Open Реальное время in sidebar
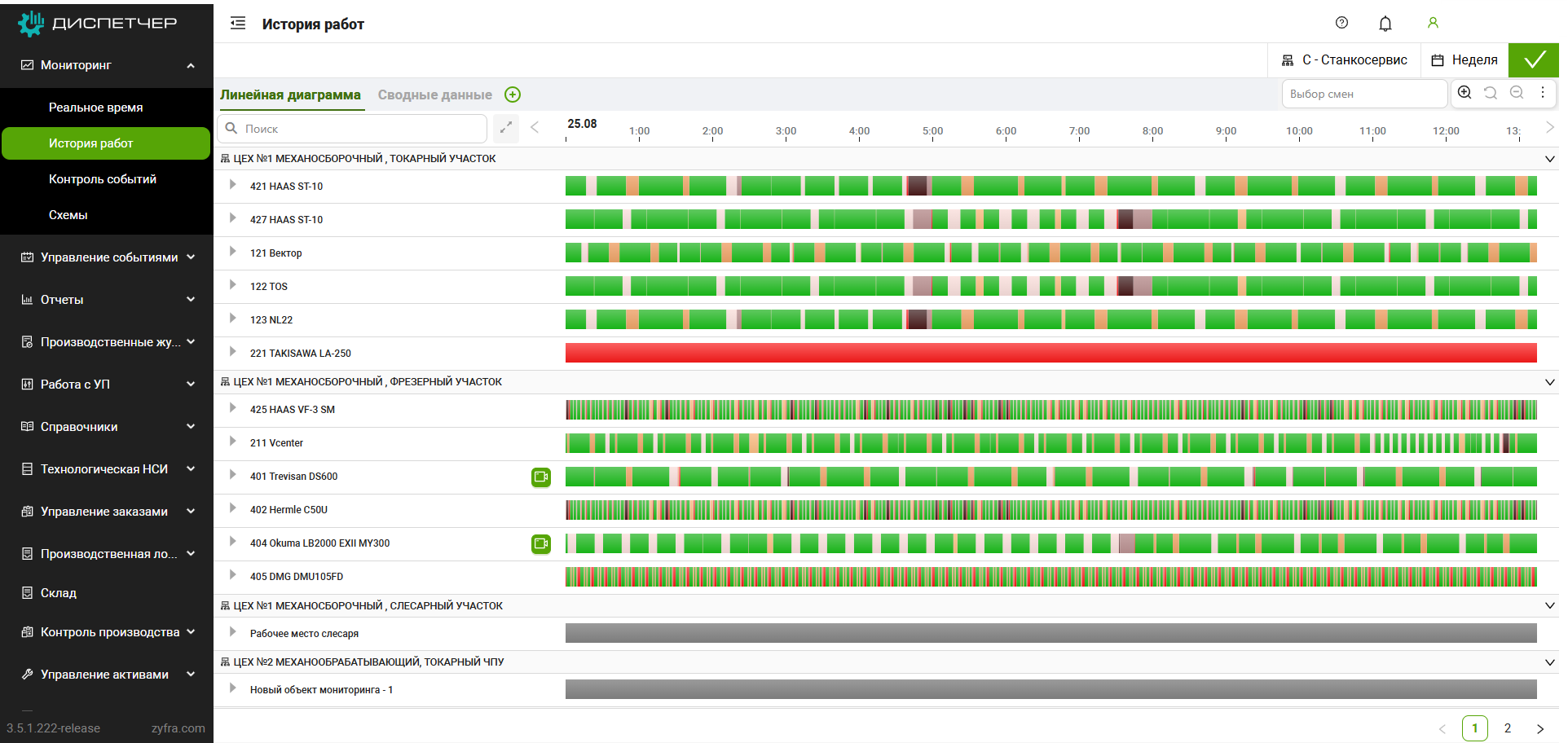Image resolution: width=1568 pixels, height=743 pixels. (95, 108)
